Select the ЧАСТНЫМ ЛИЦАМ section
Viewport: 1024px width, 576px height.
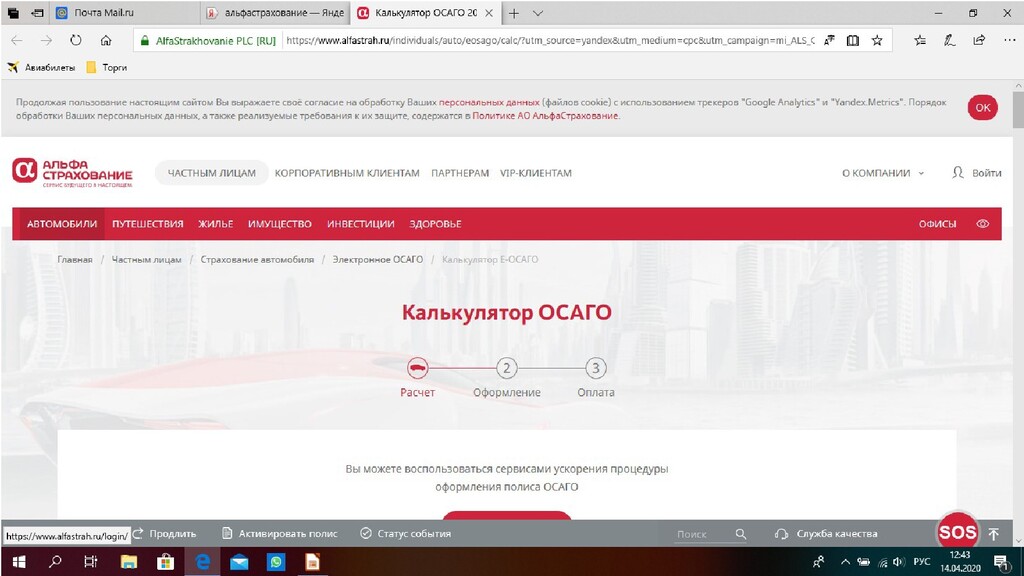coord(212,173)
